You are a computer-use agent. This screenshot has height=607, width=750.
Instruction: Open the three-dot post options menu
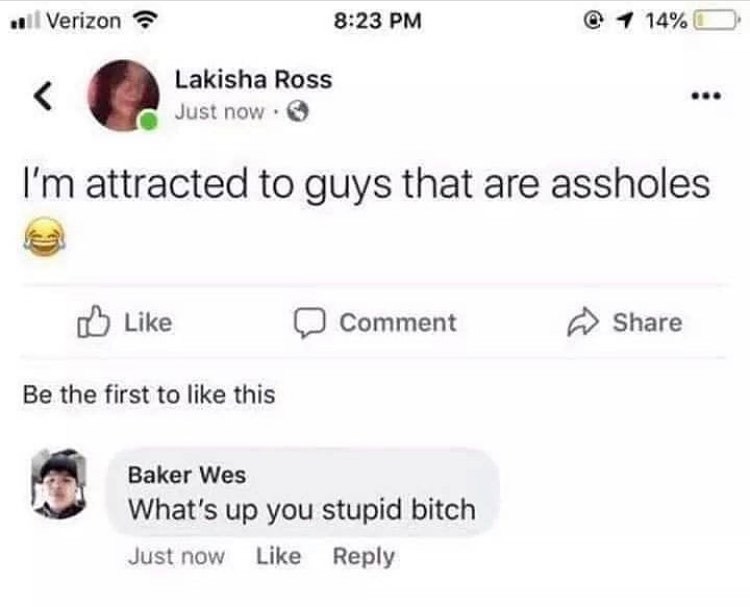coord(706,96)
